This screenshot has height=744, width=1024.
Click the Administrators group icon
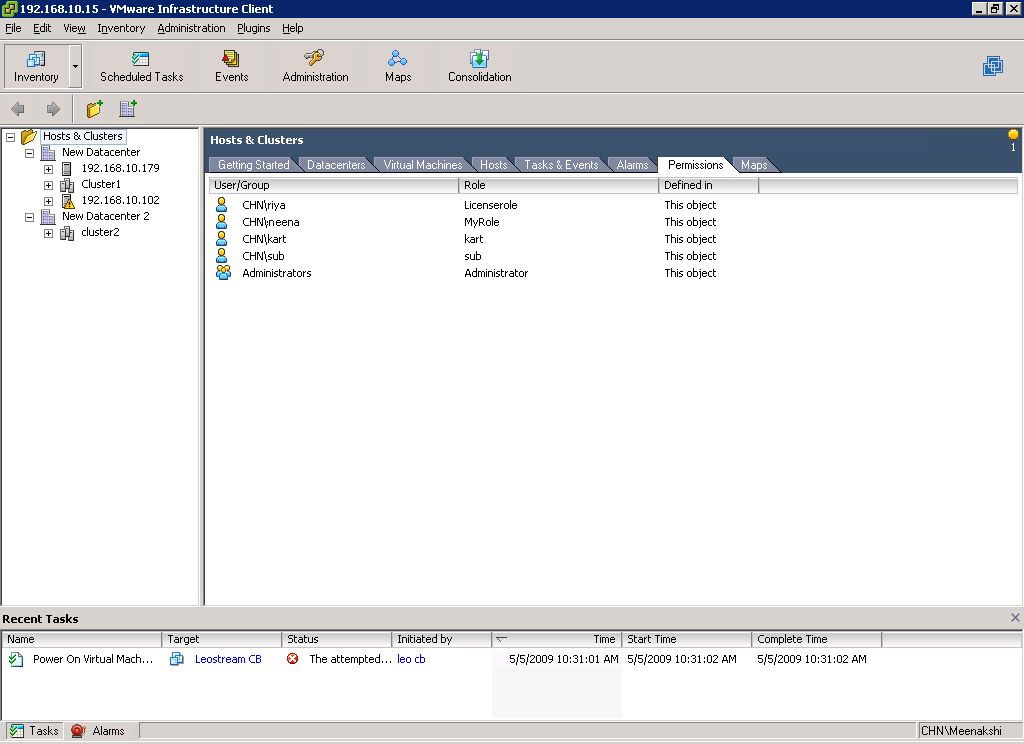(x=223, y=272)
